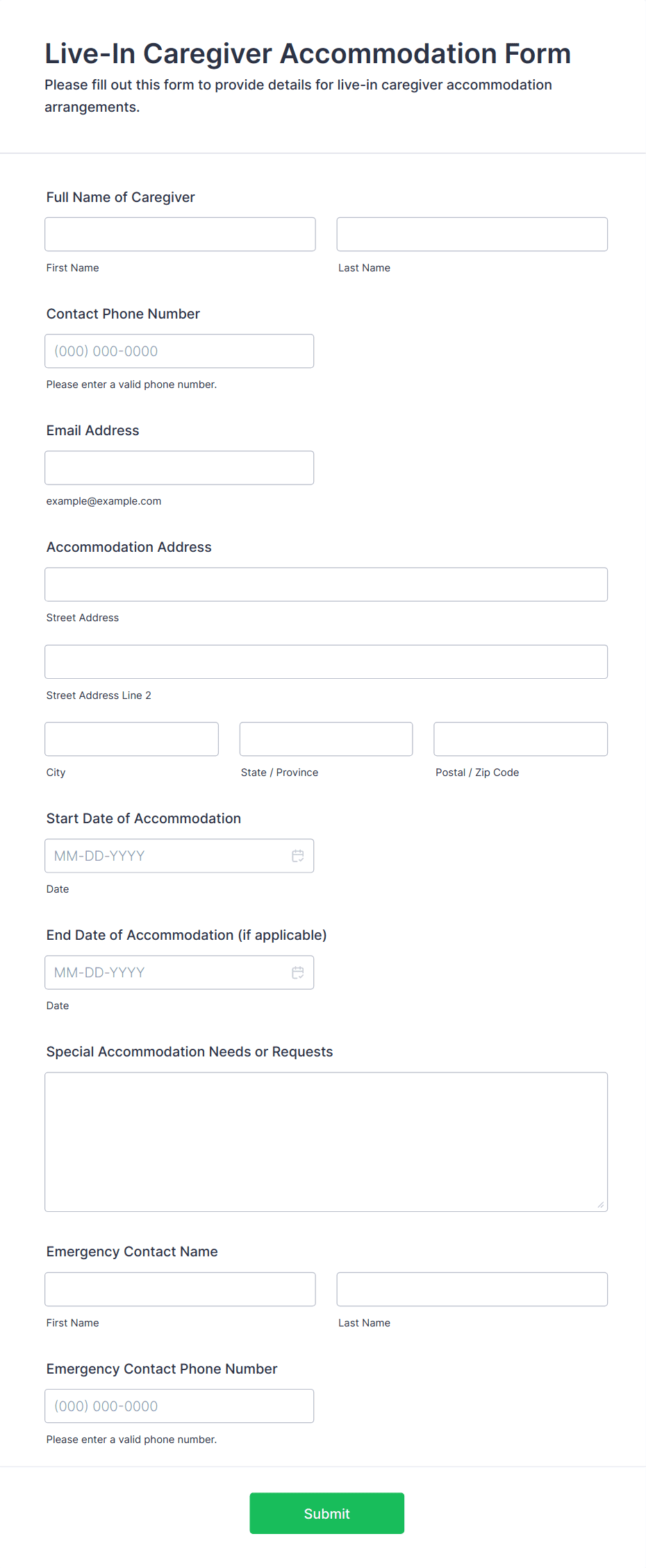
Task: Click the Email Address input box
Action: pyautogui.click(x=179, y=467)
